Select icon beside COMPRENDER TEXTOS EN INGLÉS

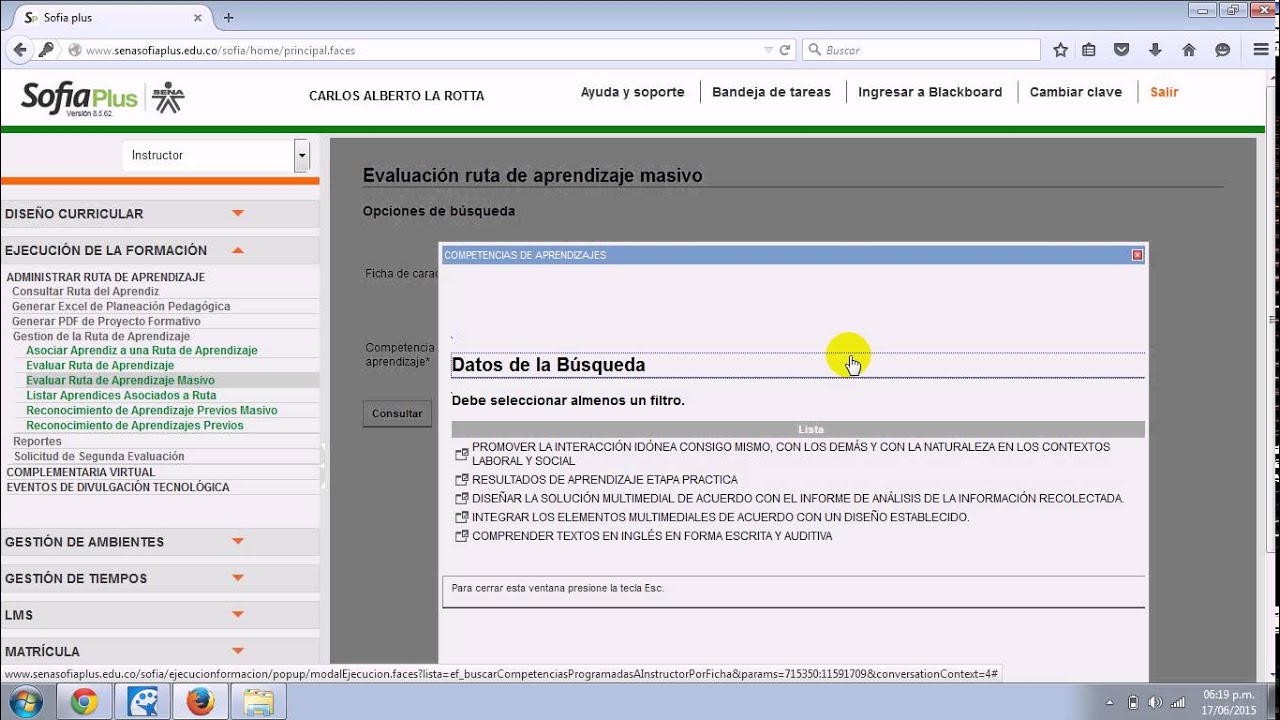point(461,536)
